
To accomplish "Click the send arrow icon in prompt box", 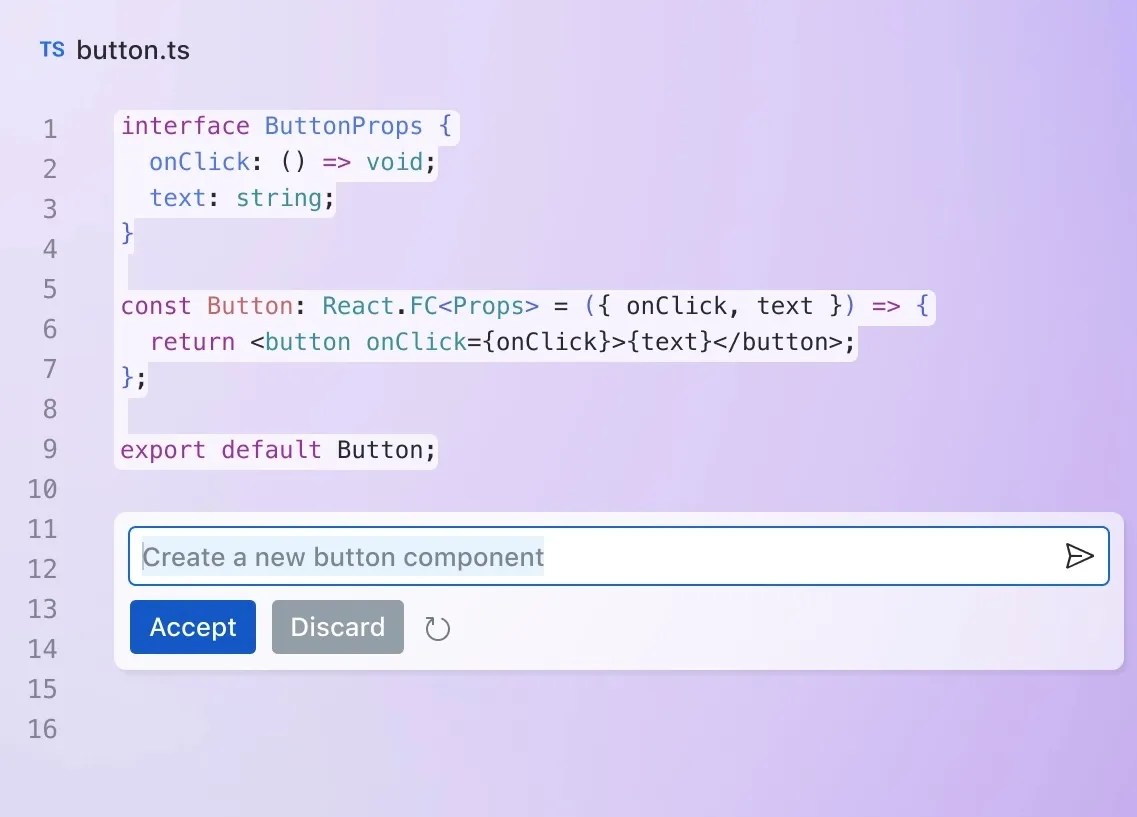I will point(1079,556).
